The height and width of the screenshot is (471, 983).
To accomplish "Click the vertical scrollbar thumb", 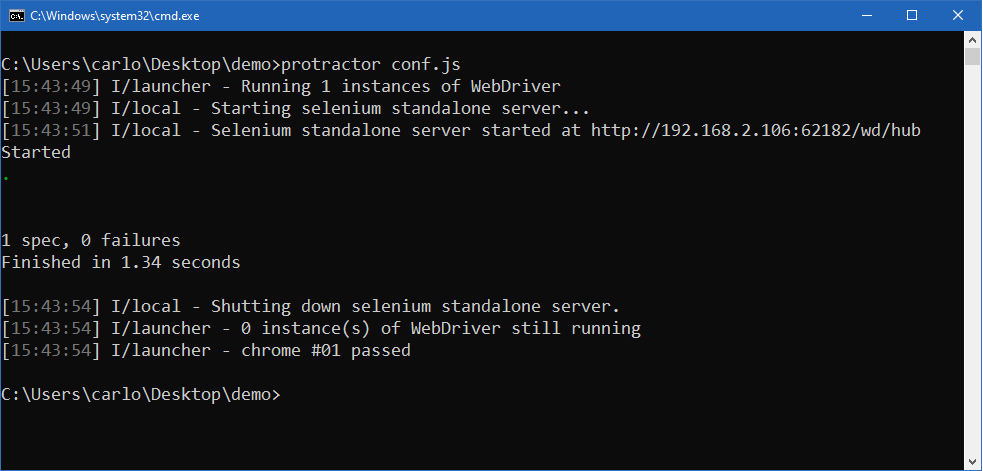I will tap(972, 56).
